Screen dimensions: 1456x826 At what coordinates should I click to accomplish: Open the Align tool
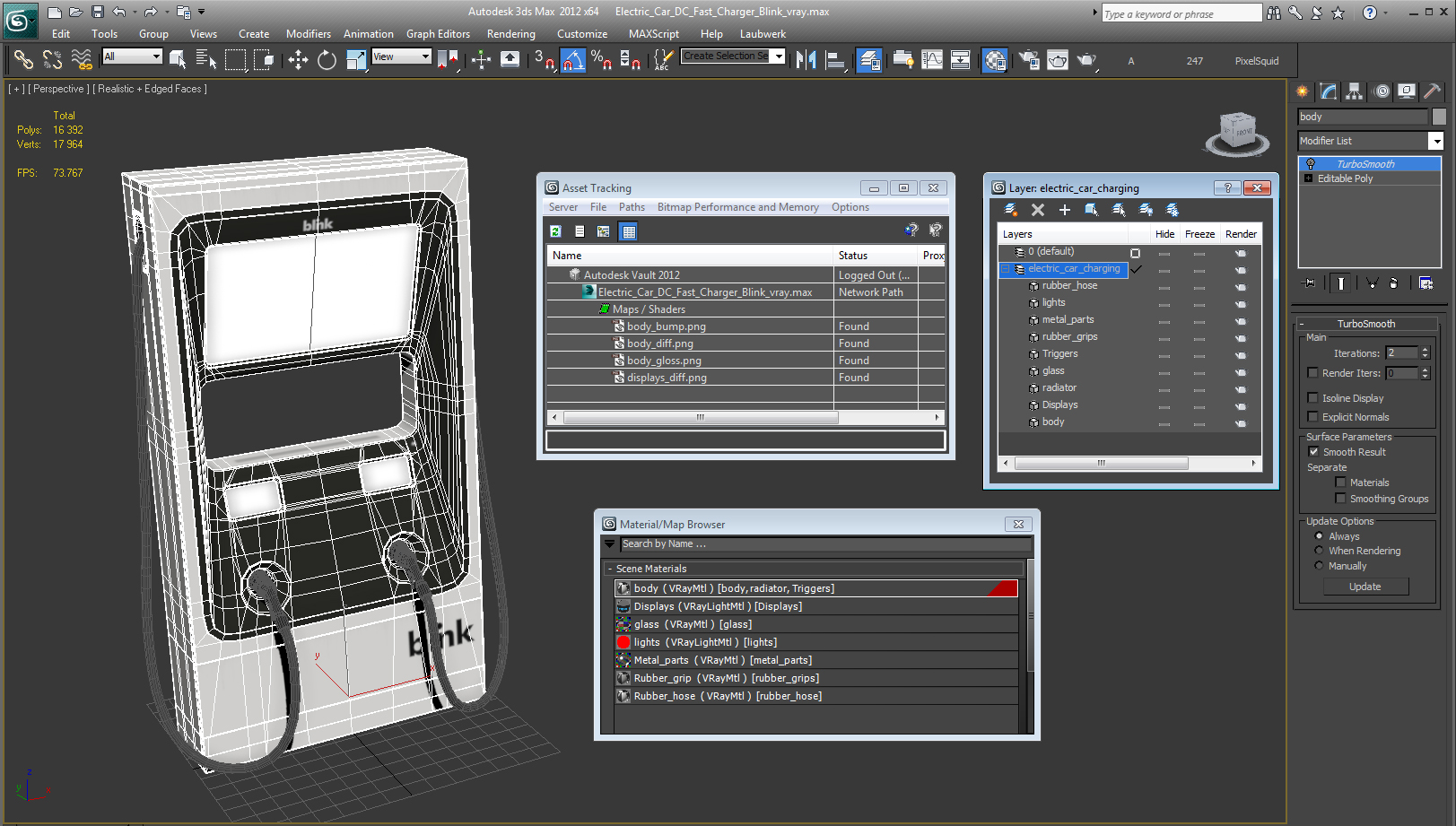835,60
